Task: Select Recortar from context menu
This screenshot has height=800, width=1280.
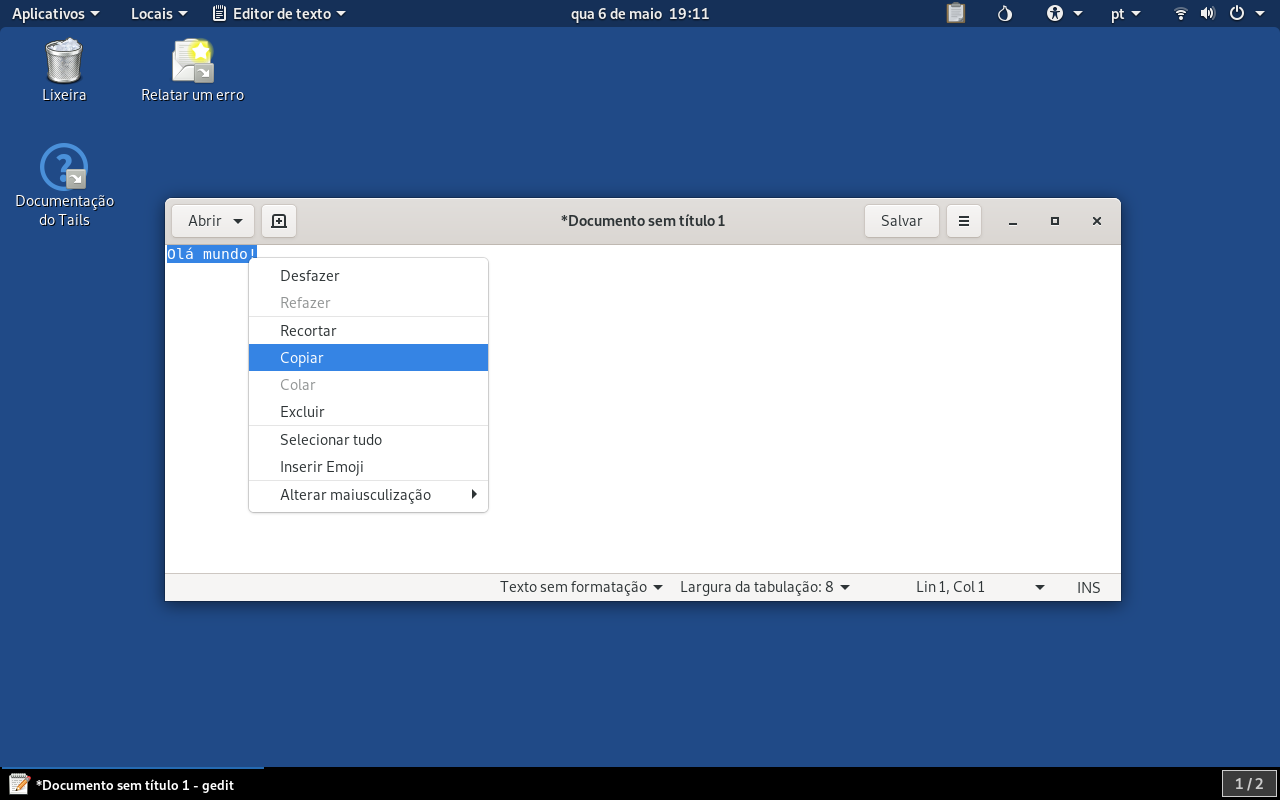Action: 368,330
